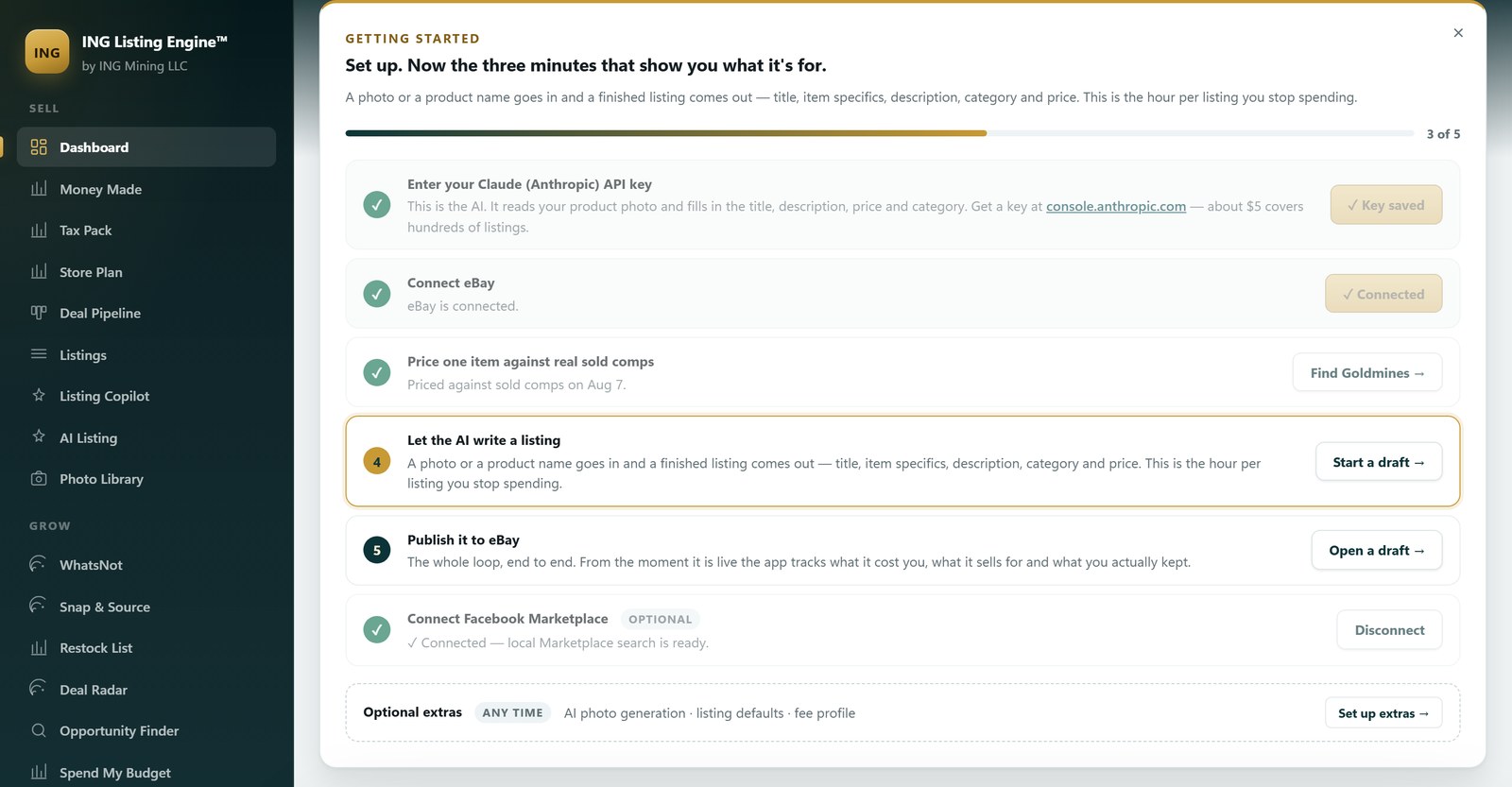
Task: Click the Photo Library camera icon
Action: click(x=39, y=479)
